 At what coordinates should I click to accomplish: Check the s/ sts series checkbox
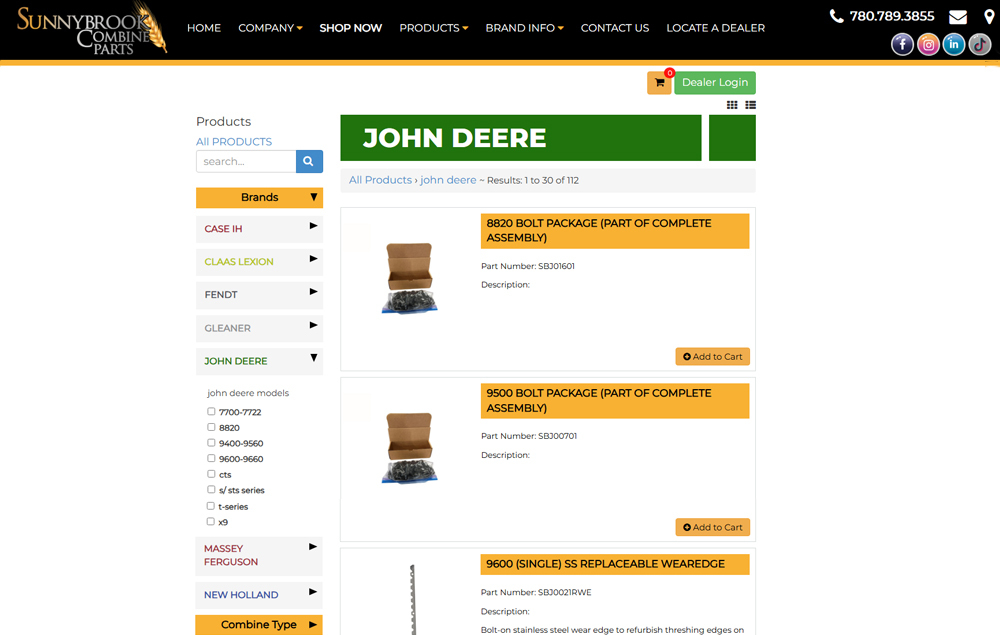pyautogui.click(x=211, y=490)
